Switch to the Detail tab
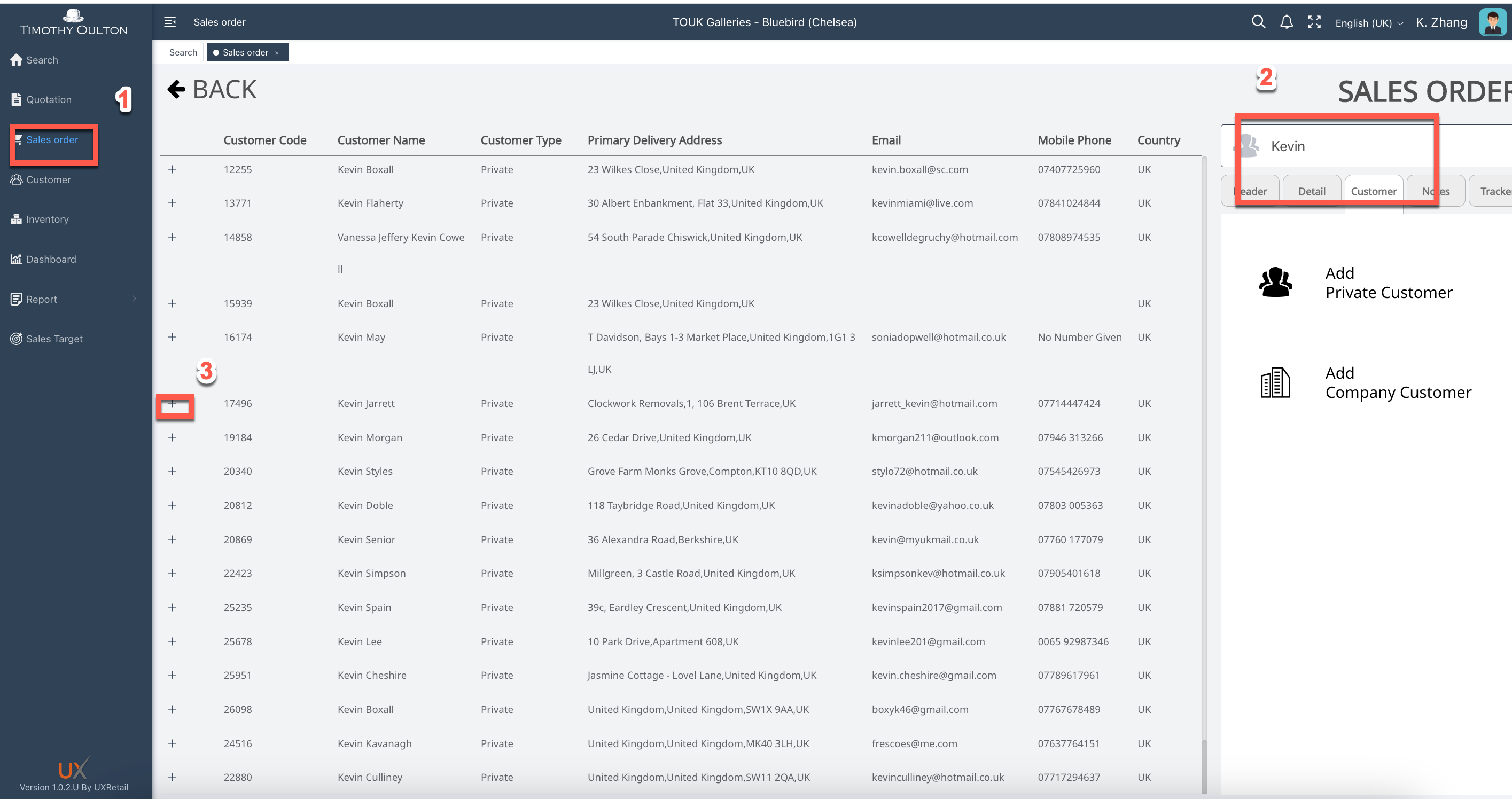 point(1311,191)
